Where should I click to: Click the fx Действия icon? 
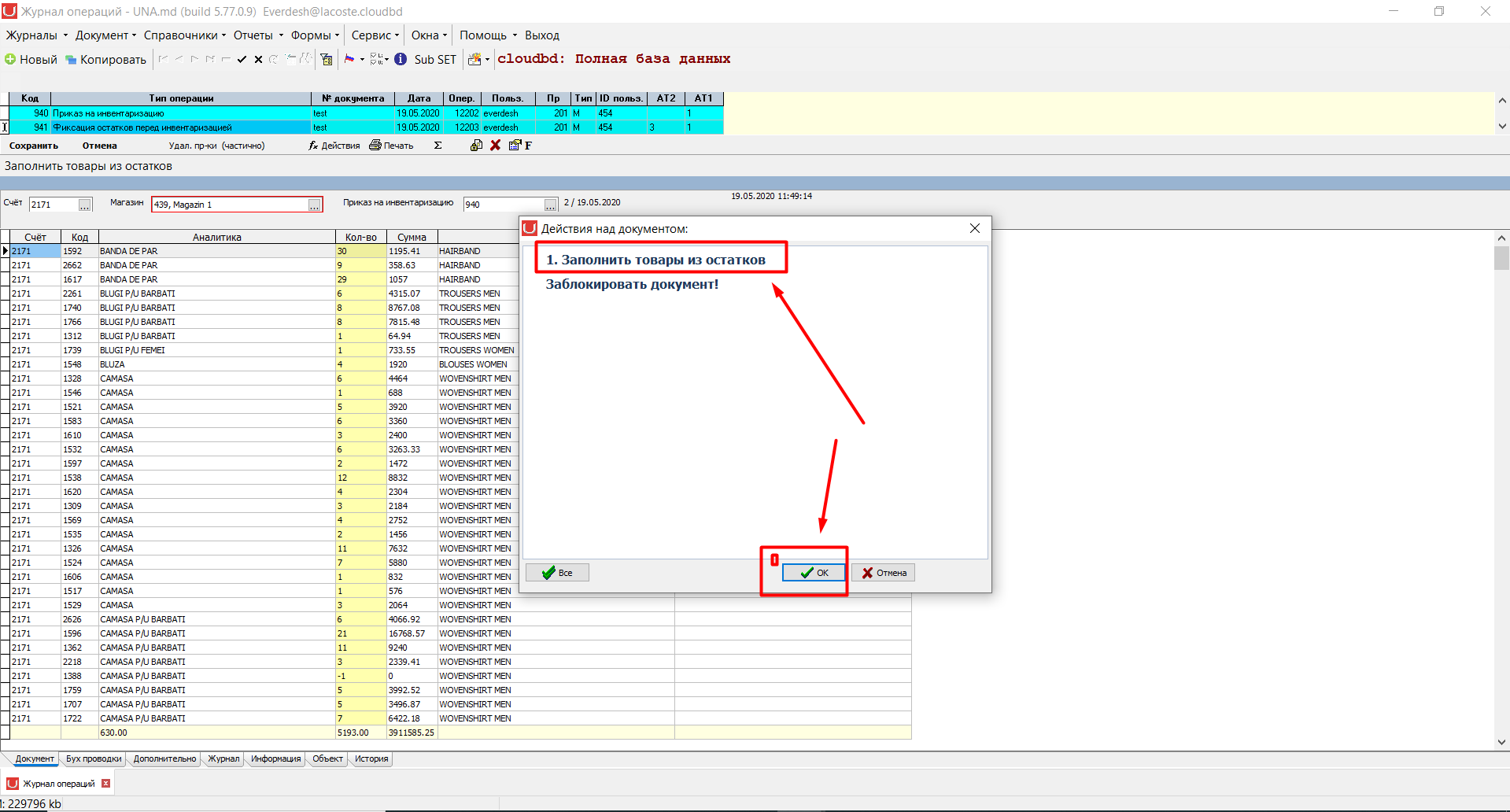pyautogui.click(x=313, y=146)
